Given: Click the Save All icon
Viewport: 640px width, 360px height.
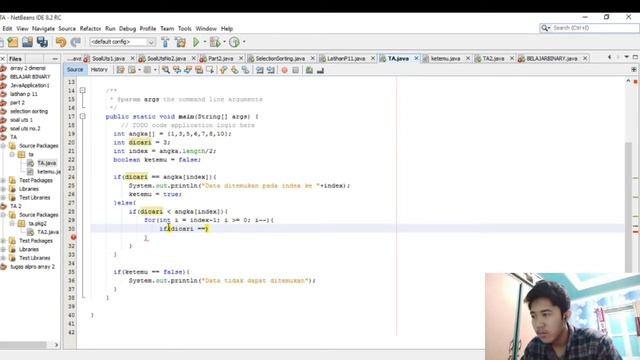Looking at the screenshot, I should pos(42,42).
